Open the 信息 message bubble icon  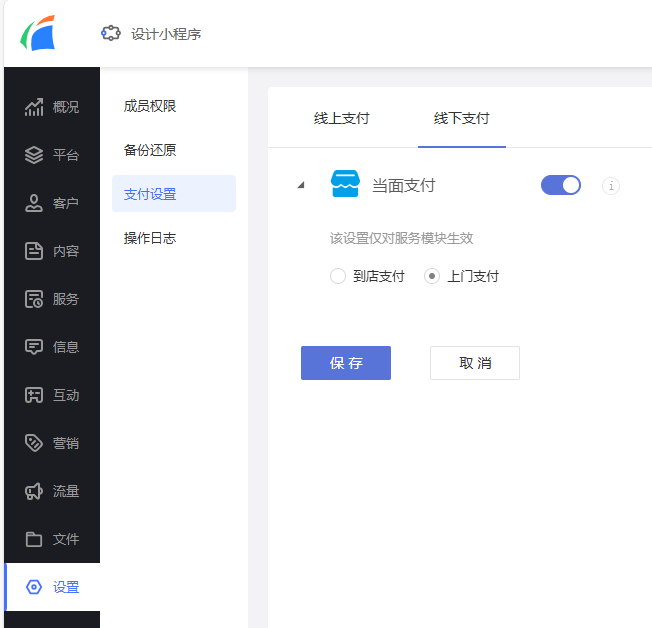[34, 347]
